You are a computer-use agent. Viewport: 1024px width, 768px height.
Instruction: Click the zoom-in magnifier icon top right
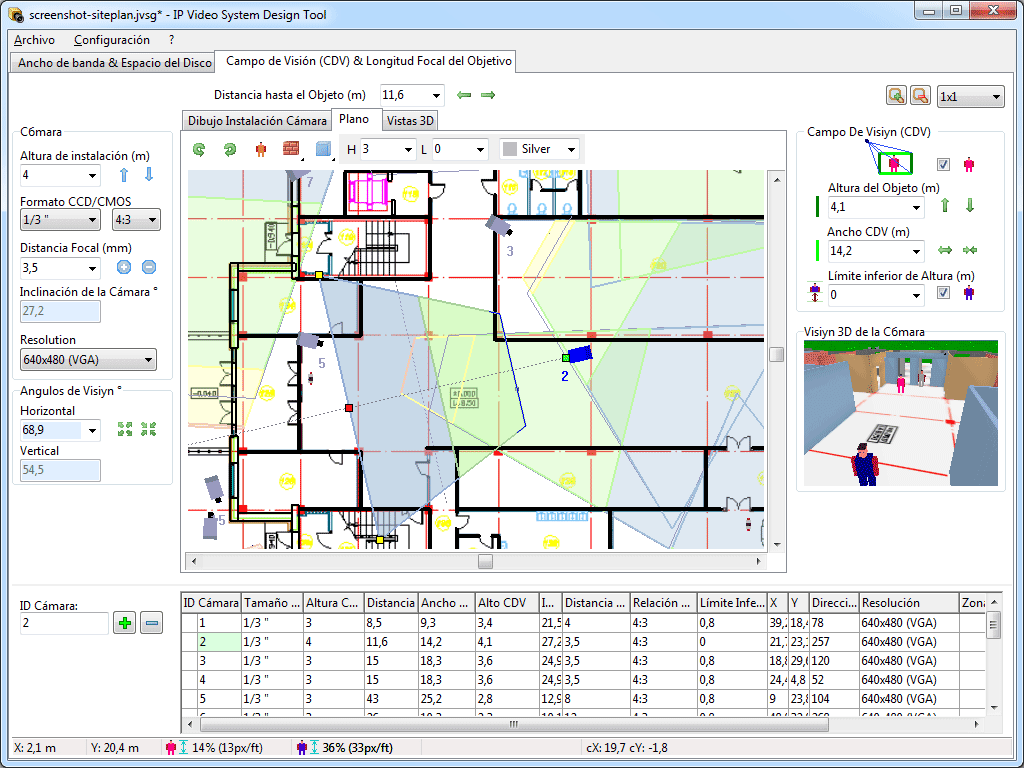point(895,95)
